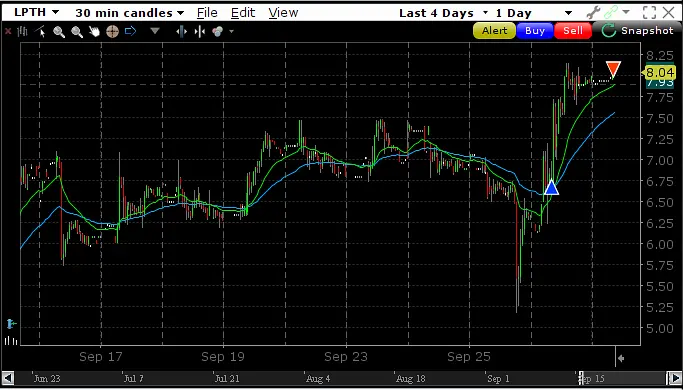This screenshot has height=390, width=683.
Task: Click the fullscreen brackets icon
Action: (649, 13)
